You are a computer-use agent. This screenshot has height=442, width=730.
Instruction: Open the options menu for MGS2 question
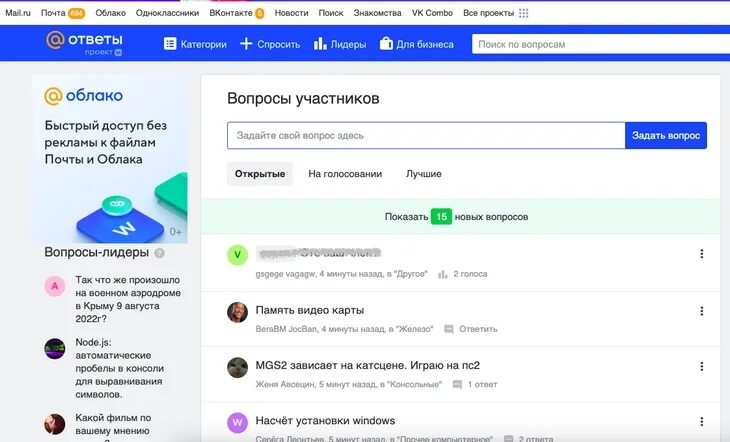(702, 367)
